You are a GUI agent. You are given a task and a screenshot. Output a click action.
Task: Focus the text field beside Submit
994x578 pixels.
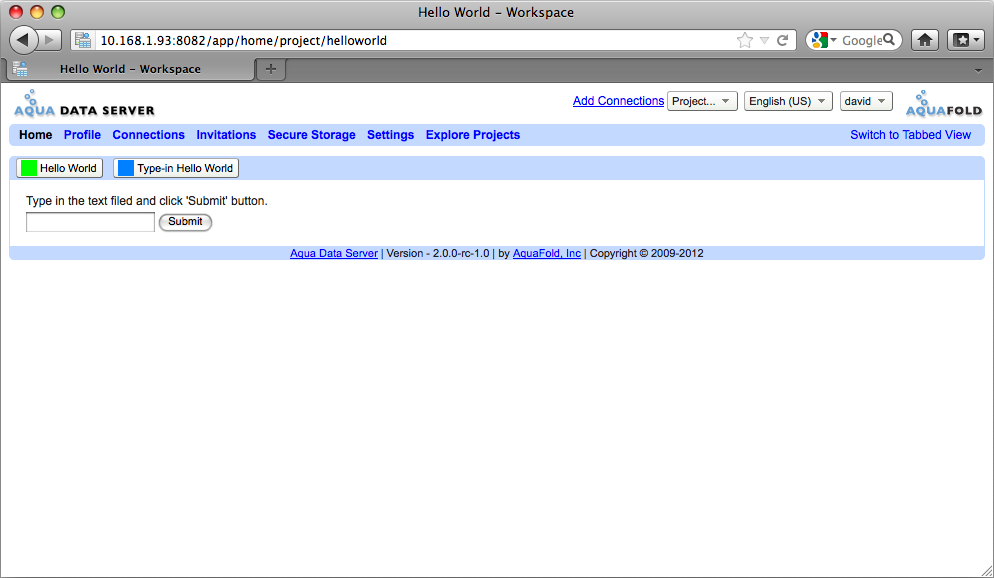tap(90, 222)
